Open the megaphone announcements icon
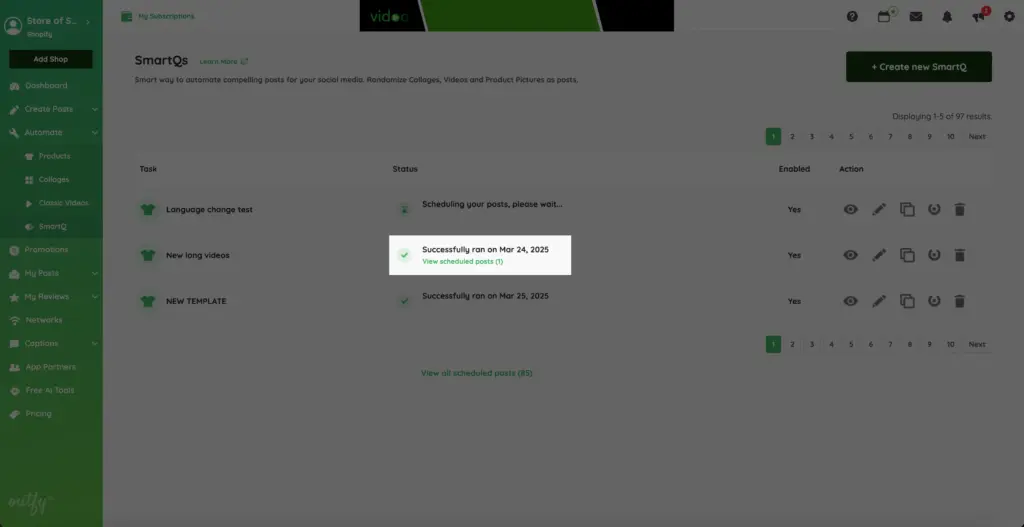Viewport: 1024px width, 527px height. (x=979, y=16)
